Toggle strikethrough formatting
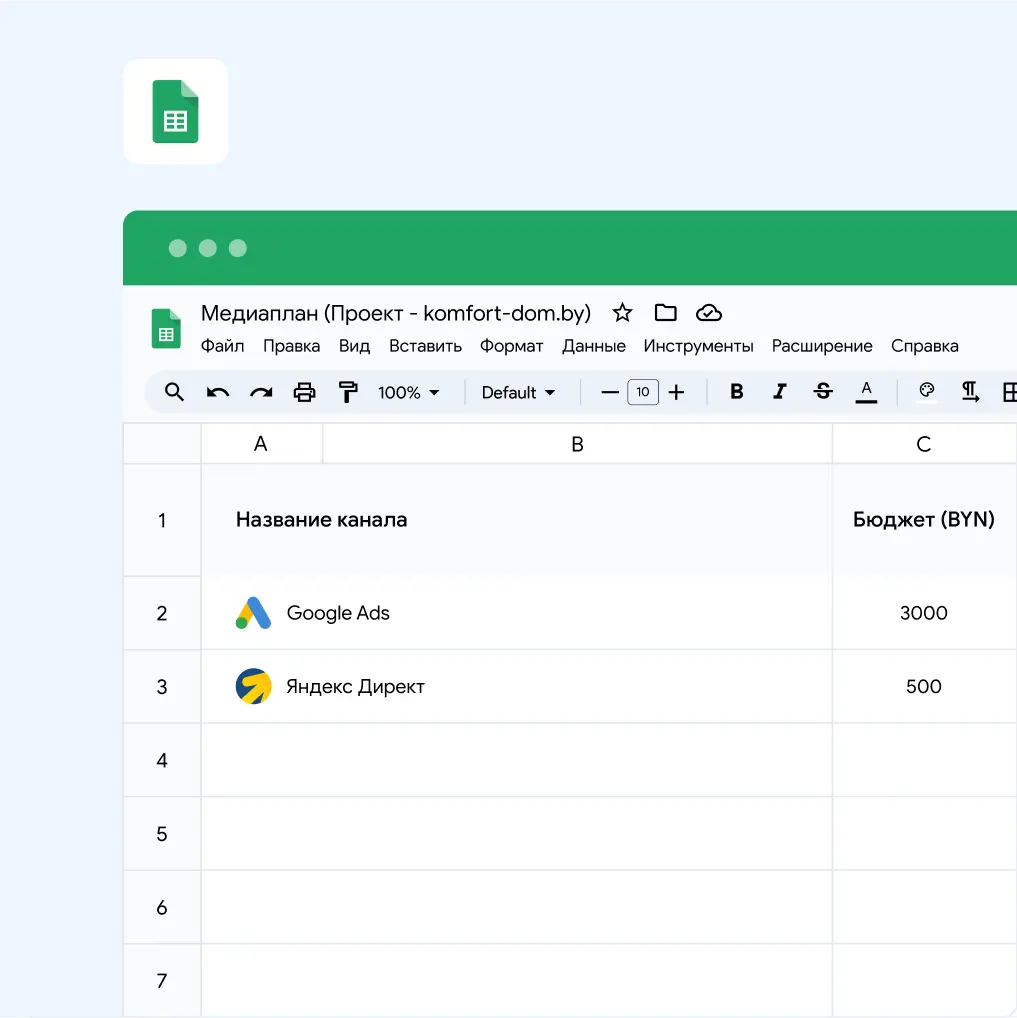The image size is (1017, 1018). click(x=823, y=392)
